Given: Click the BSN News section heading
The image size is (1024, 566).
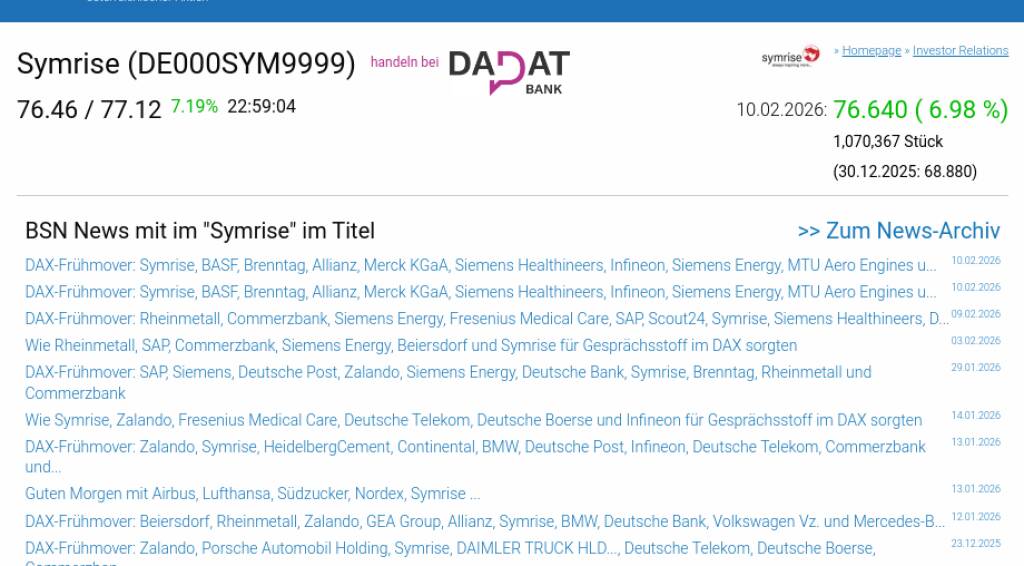Looking at the screenshot, I should point(200,231).
